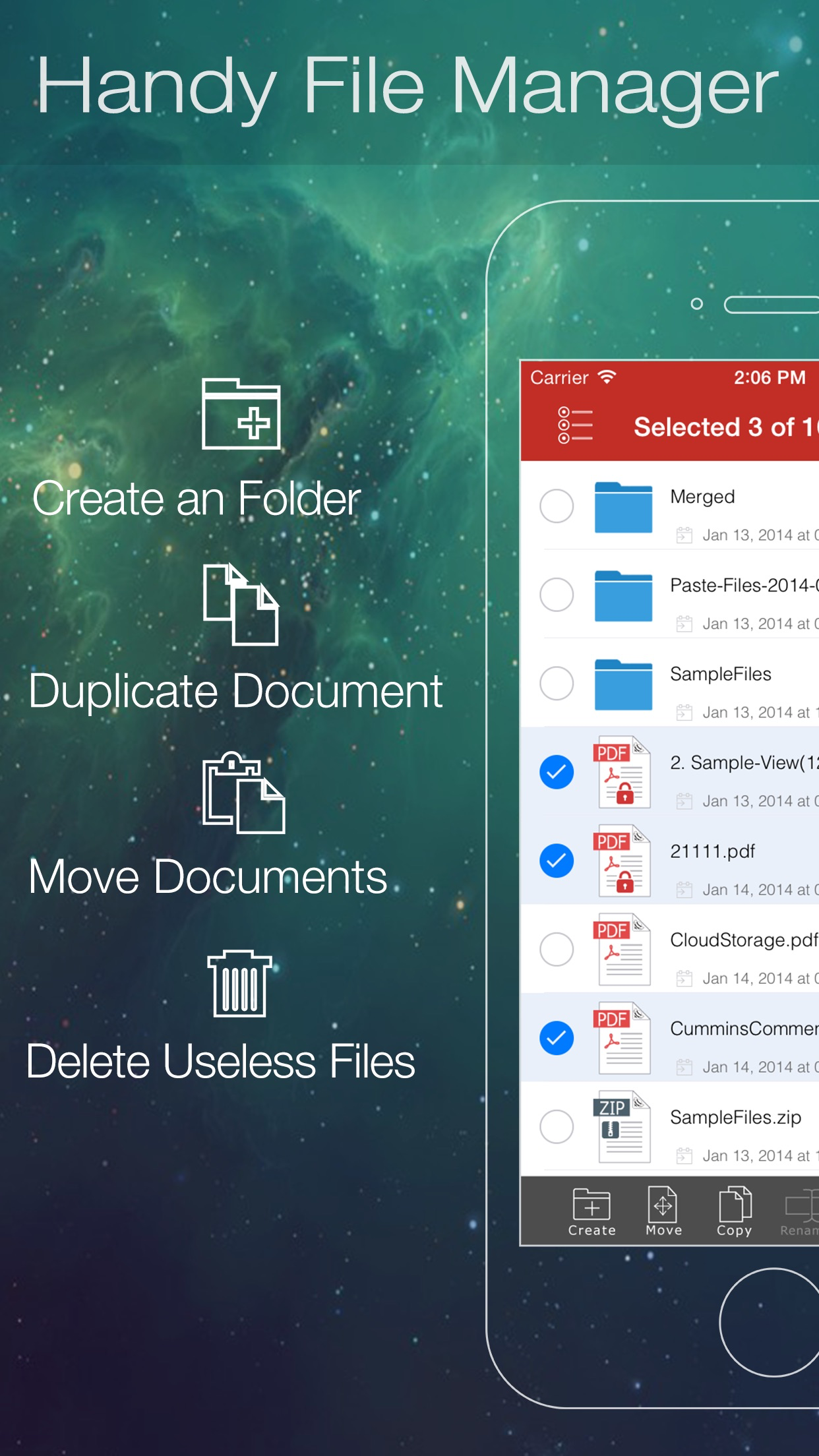Screen dimensions: 819x1456
Task: Select the Merged folder checkbox
Action: 557,506
